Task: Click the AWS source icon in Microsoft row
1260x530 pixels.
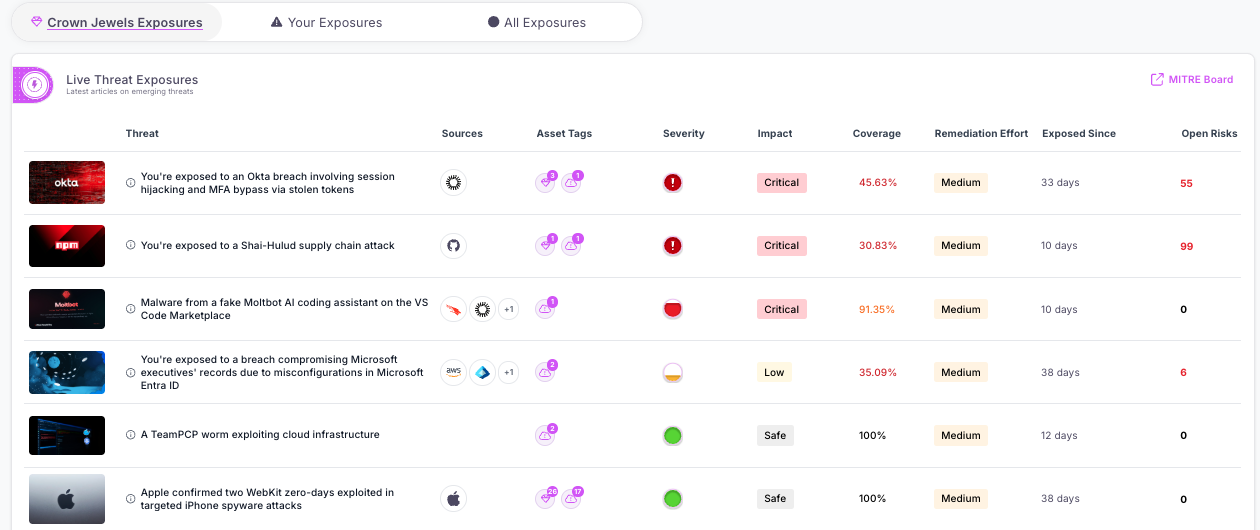Action: click(x=453, y=373)
